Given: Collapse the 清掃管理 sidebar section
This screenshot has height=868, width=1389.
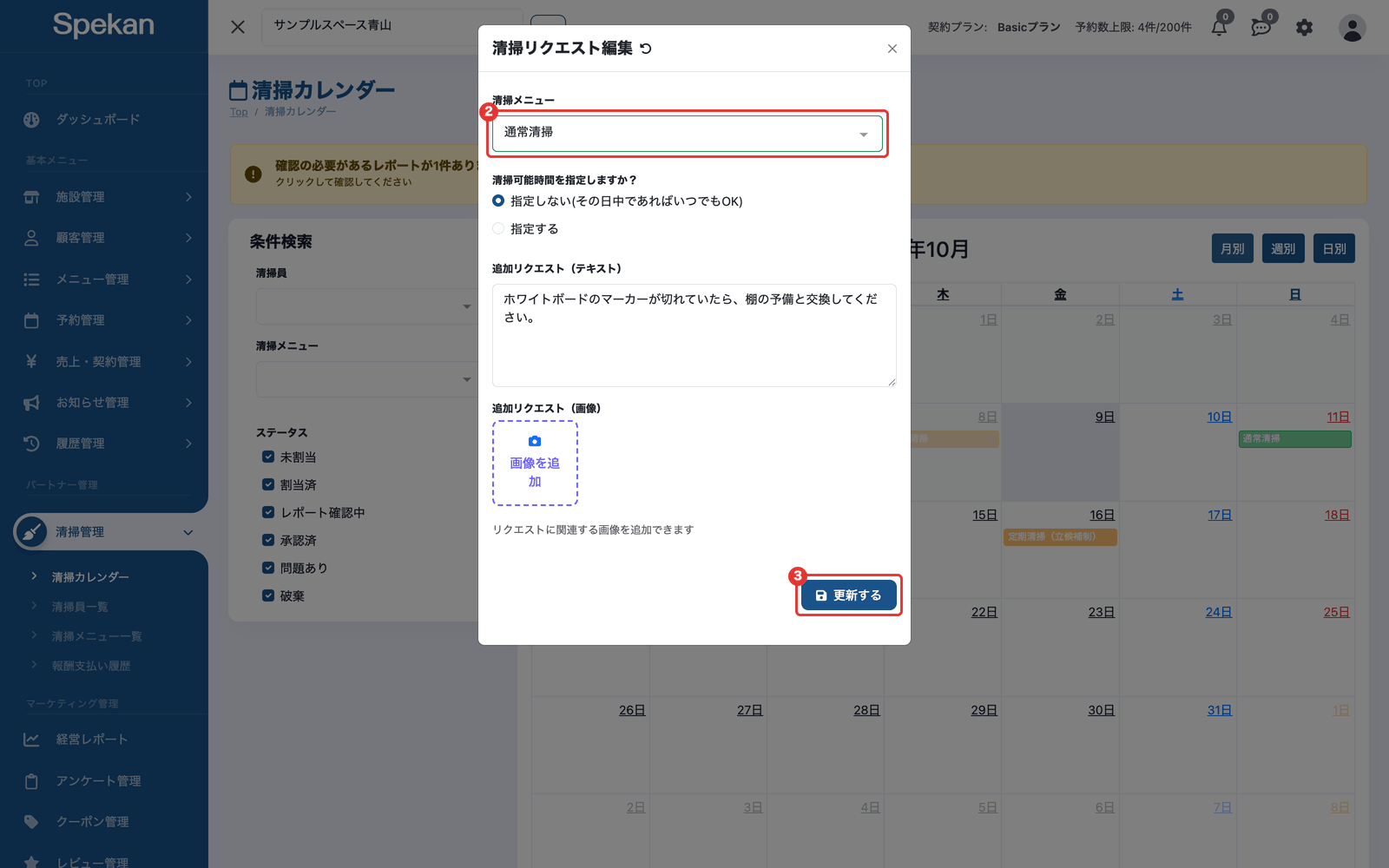Looking at the screenshot, I should click(188, 532).
